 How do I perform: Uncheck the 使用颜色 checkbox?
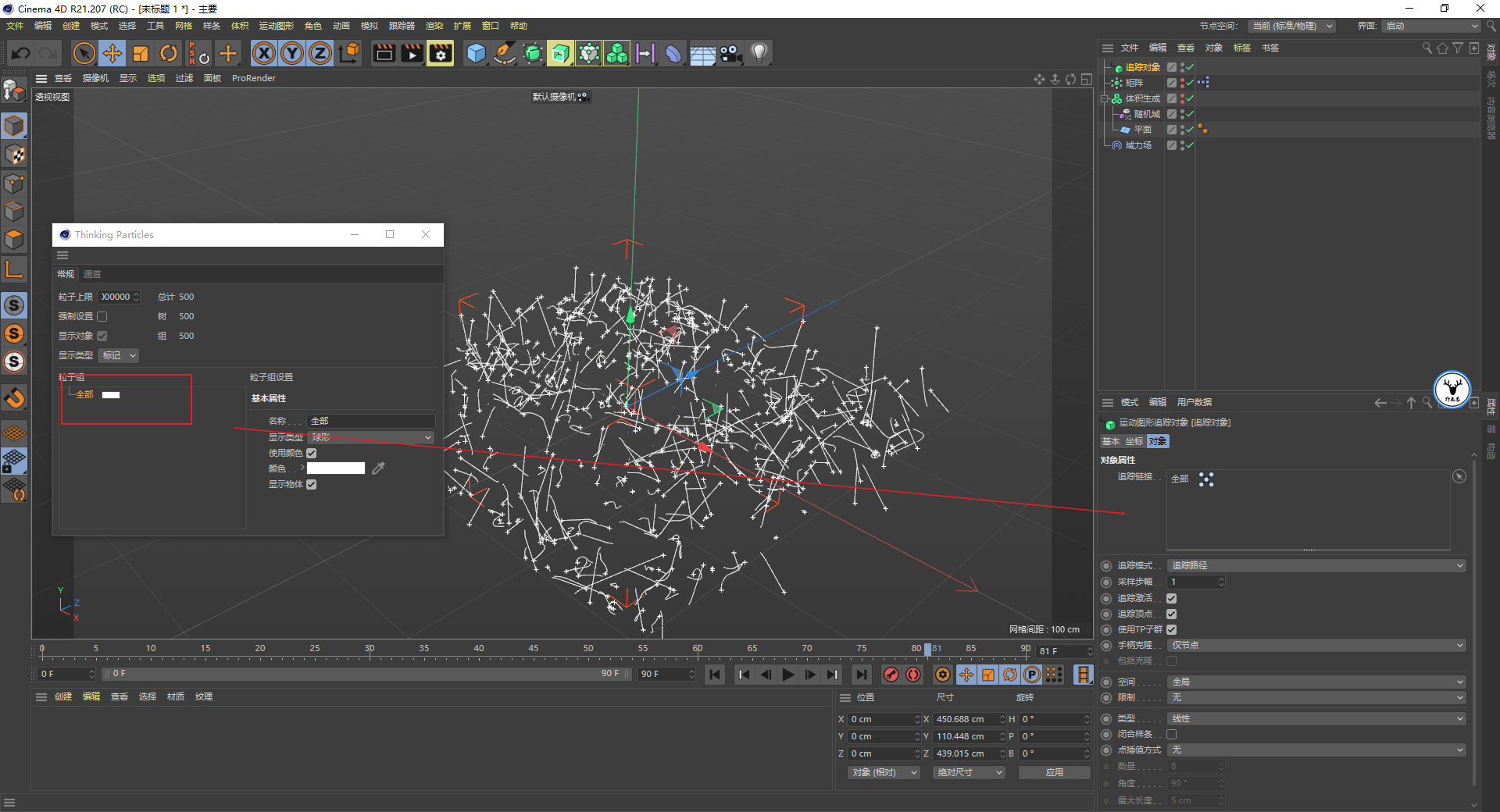[312, 453]
